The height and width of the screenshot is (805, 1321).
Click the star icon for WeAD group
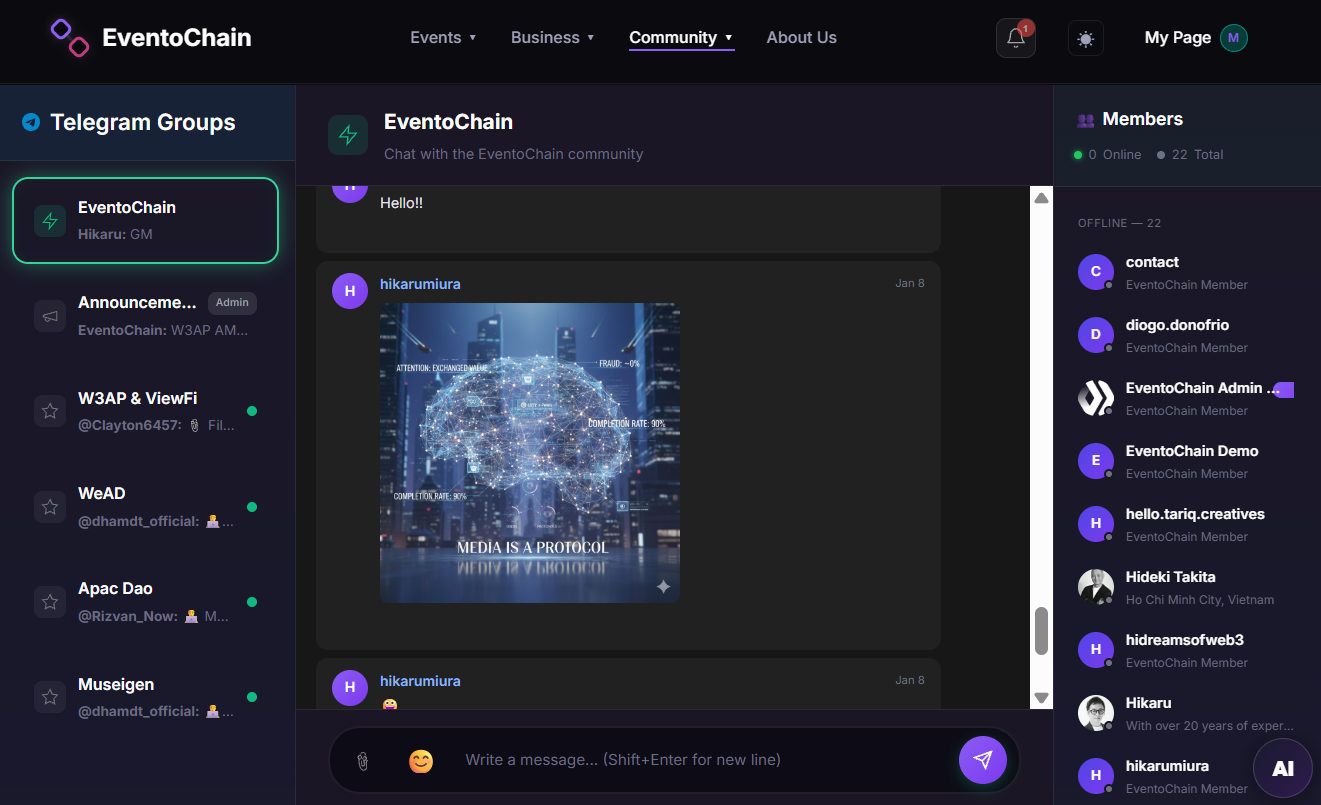pos(50,506)
